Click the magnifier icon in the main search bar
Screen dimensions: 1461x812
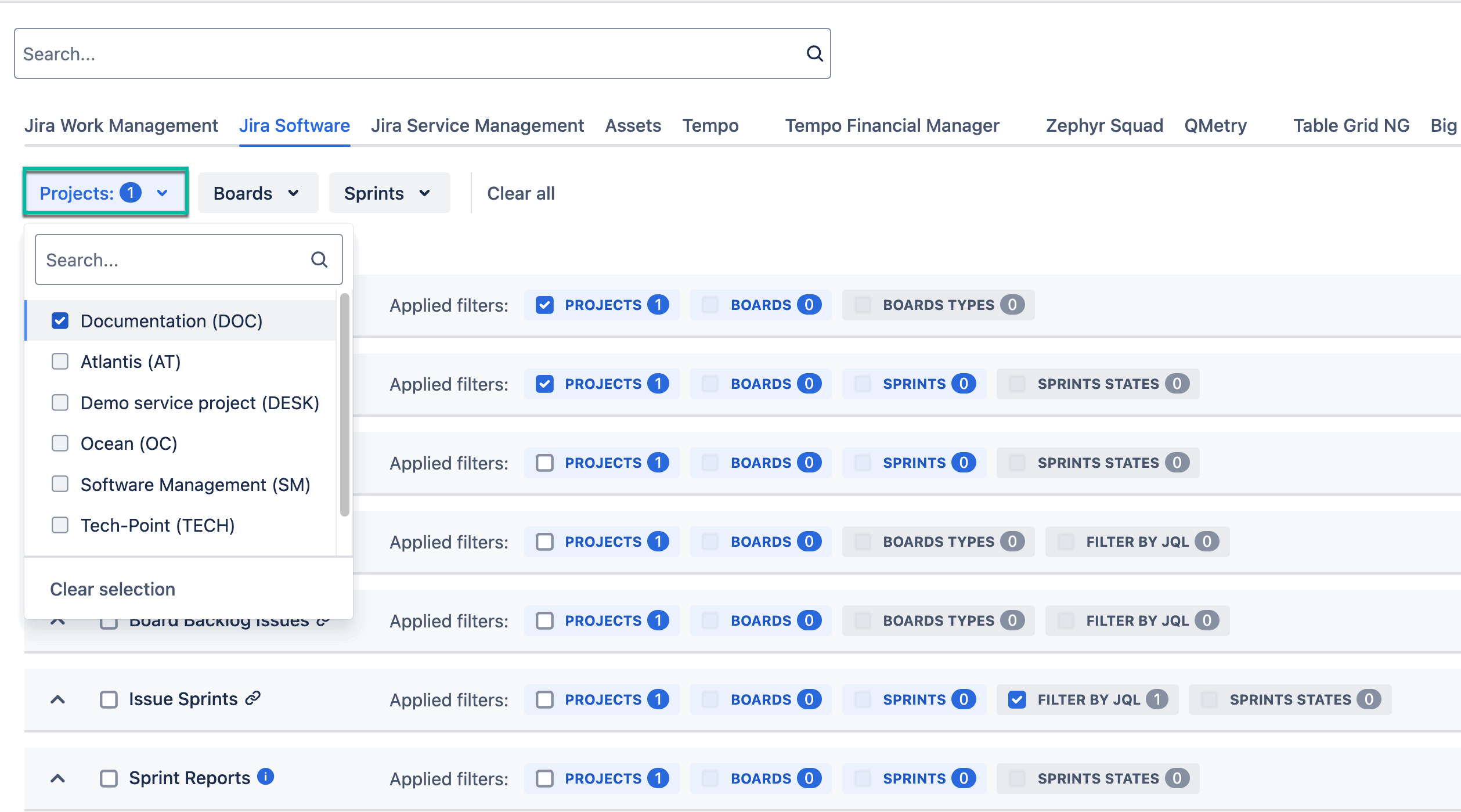coord(814,53)
